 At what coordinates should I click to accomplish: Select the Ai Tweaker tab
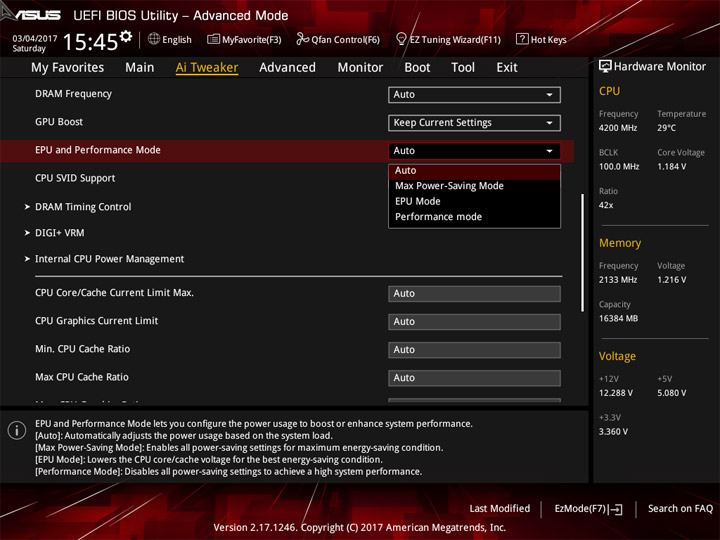point(207,68)
